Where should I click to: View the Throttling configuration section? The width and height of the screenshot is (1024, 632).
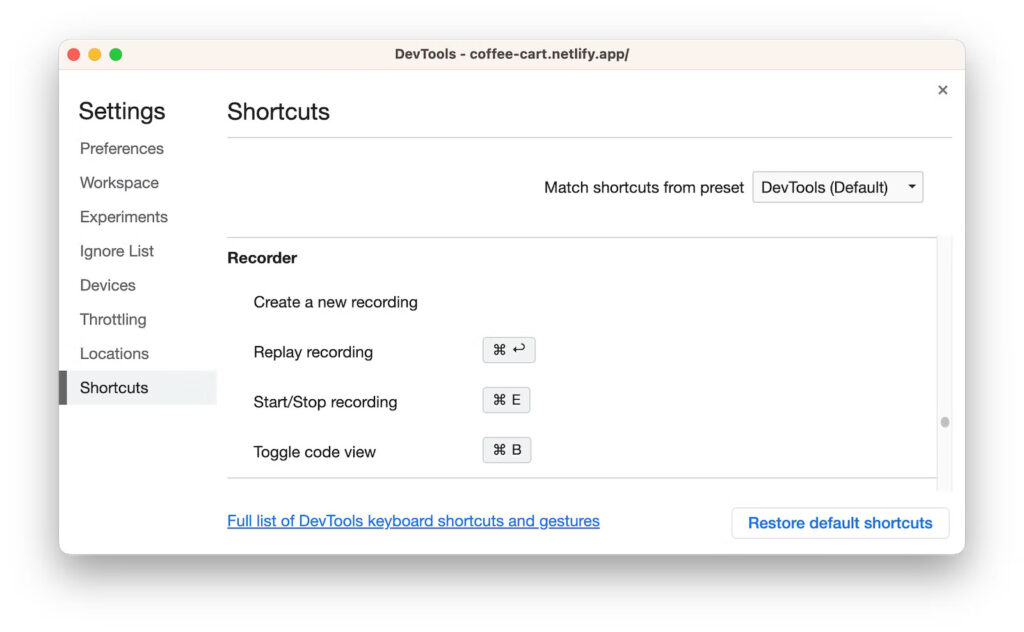point(112,319)
